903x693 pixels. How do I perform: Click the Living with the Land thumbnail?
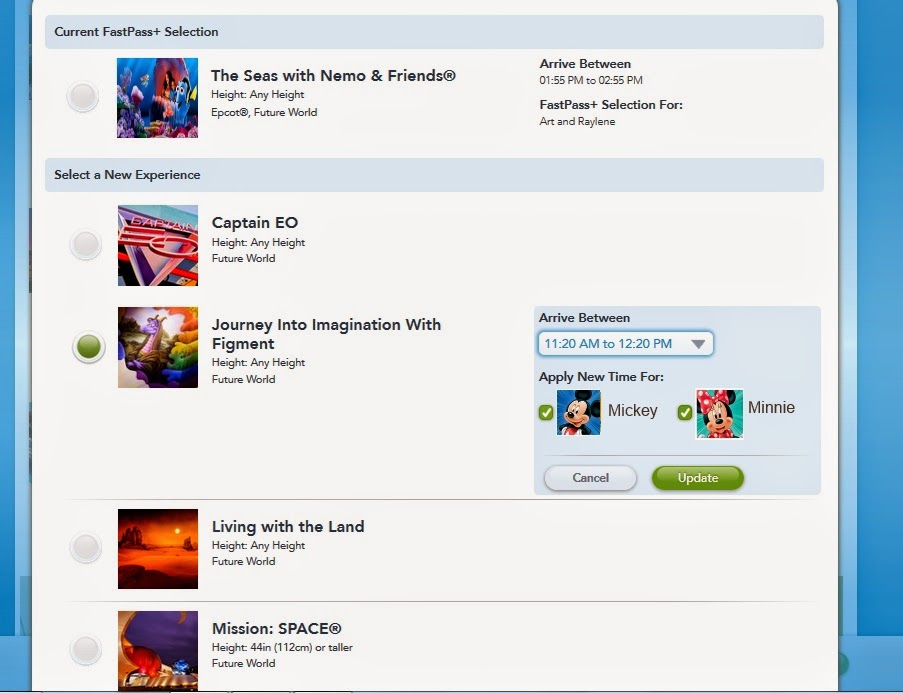(x=158, y=549)
